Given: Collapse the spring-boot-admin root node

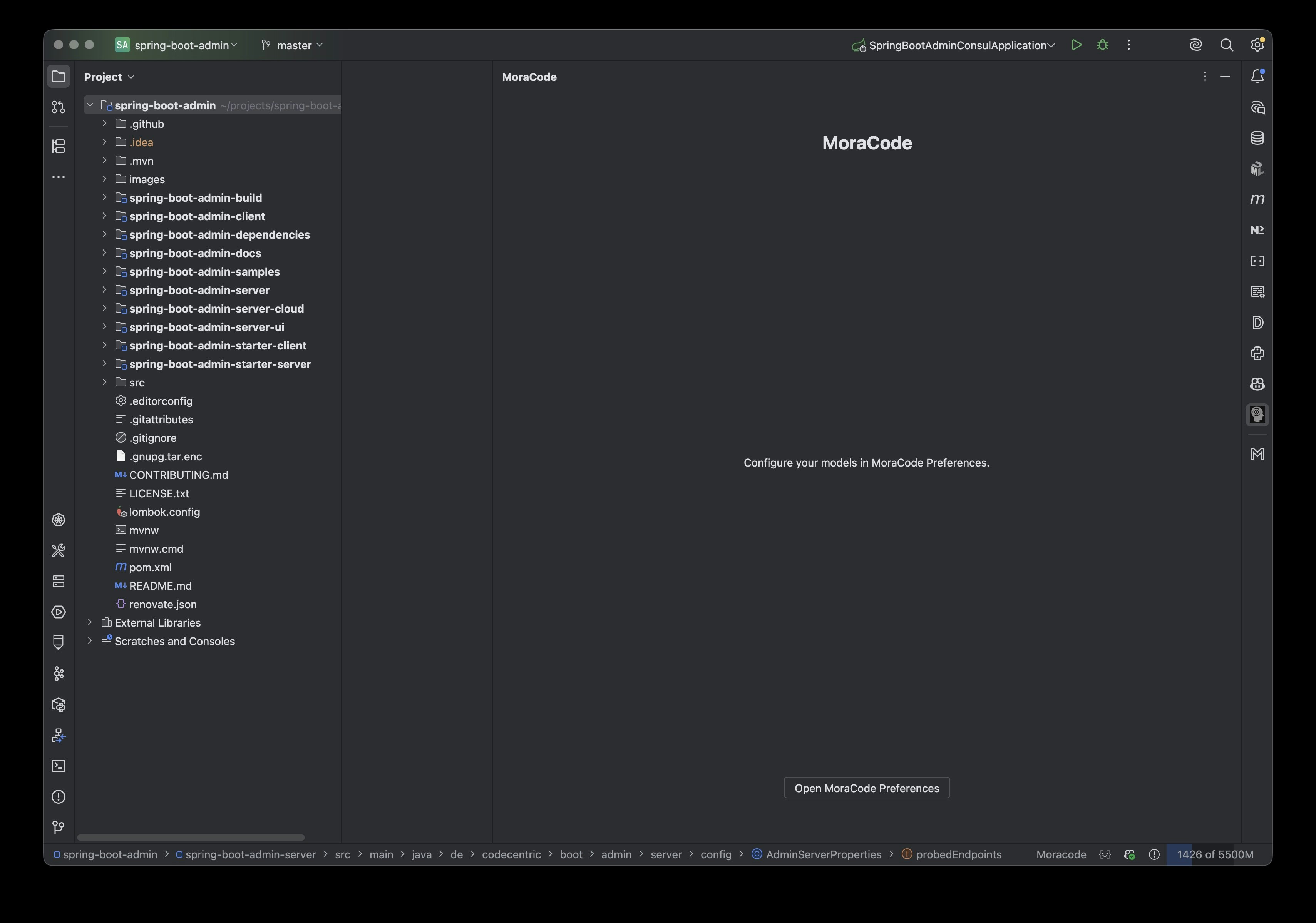Looking at the screenshot, I should tap(90, 105).
